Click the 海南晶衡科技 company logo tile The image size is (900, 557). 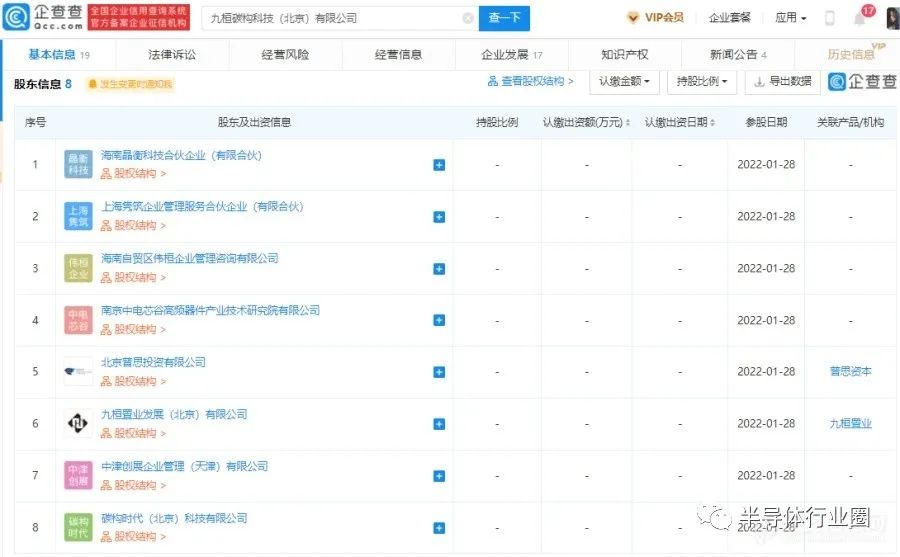click(78, 164)
